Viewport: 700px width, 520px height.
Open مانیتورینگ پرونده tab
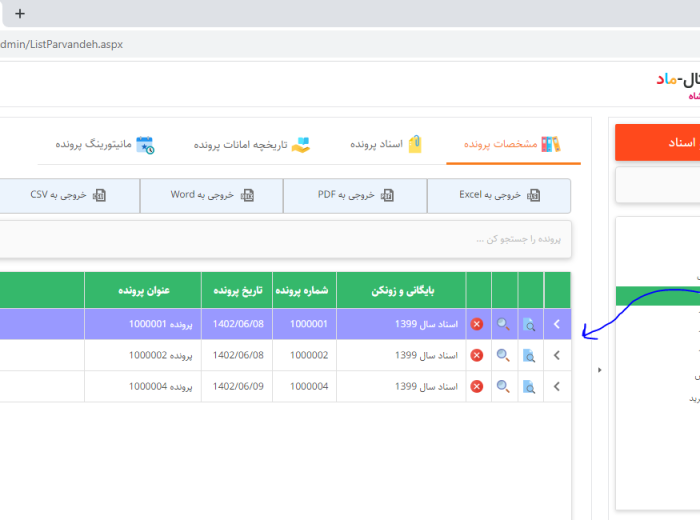[x=104, y=144]
